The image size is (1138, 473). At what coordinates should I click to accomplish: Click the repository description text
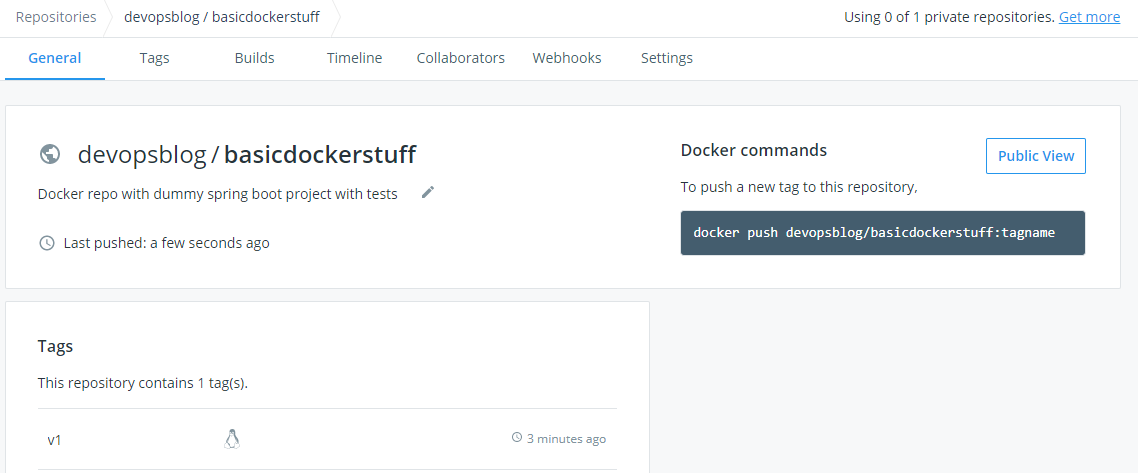[217, 193]
